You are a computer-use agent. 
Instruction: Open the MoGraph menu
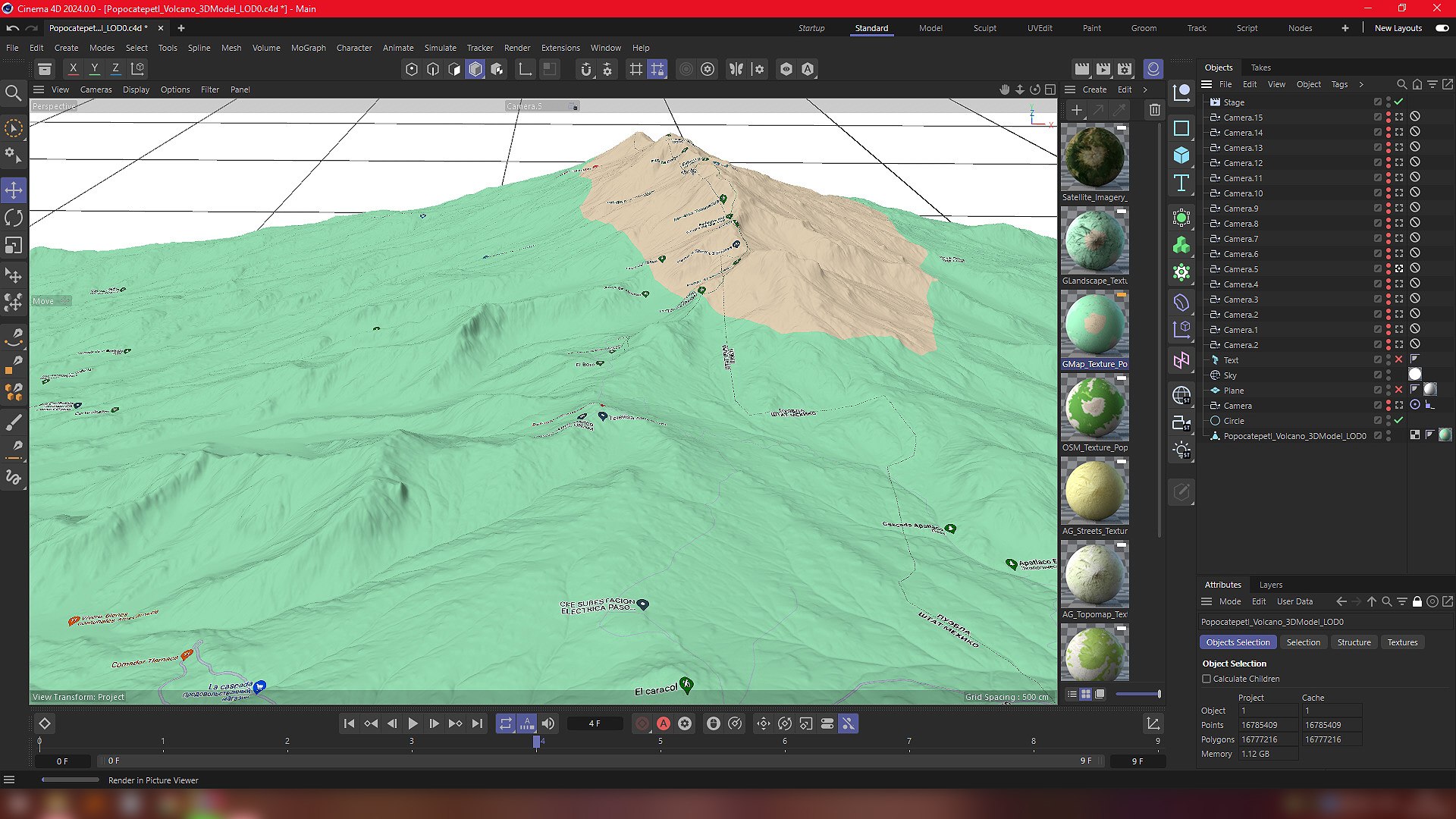(309, 48)
